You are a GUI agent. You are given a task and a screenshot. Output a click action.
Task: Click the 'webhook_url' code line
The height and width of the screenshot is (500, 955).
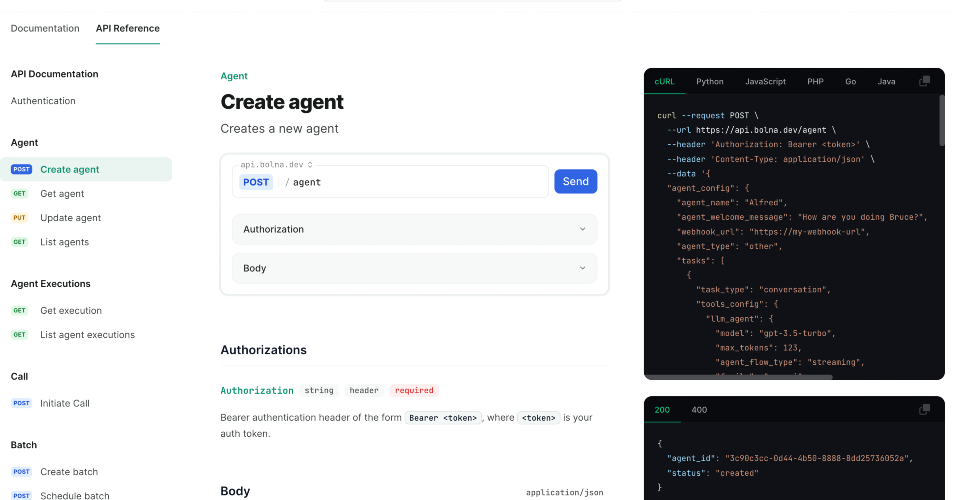[773, 232]
